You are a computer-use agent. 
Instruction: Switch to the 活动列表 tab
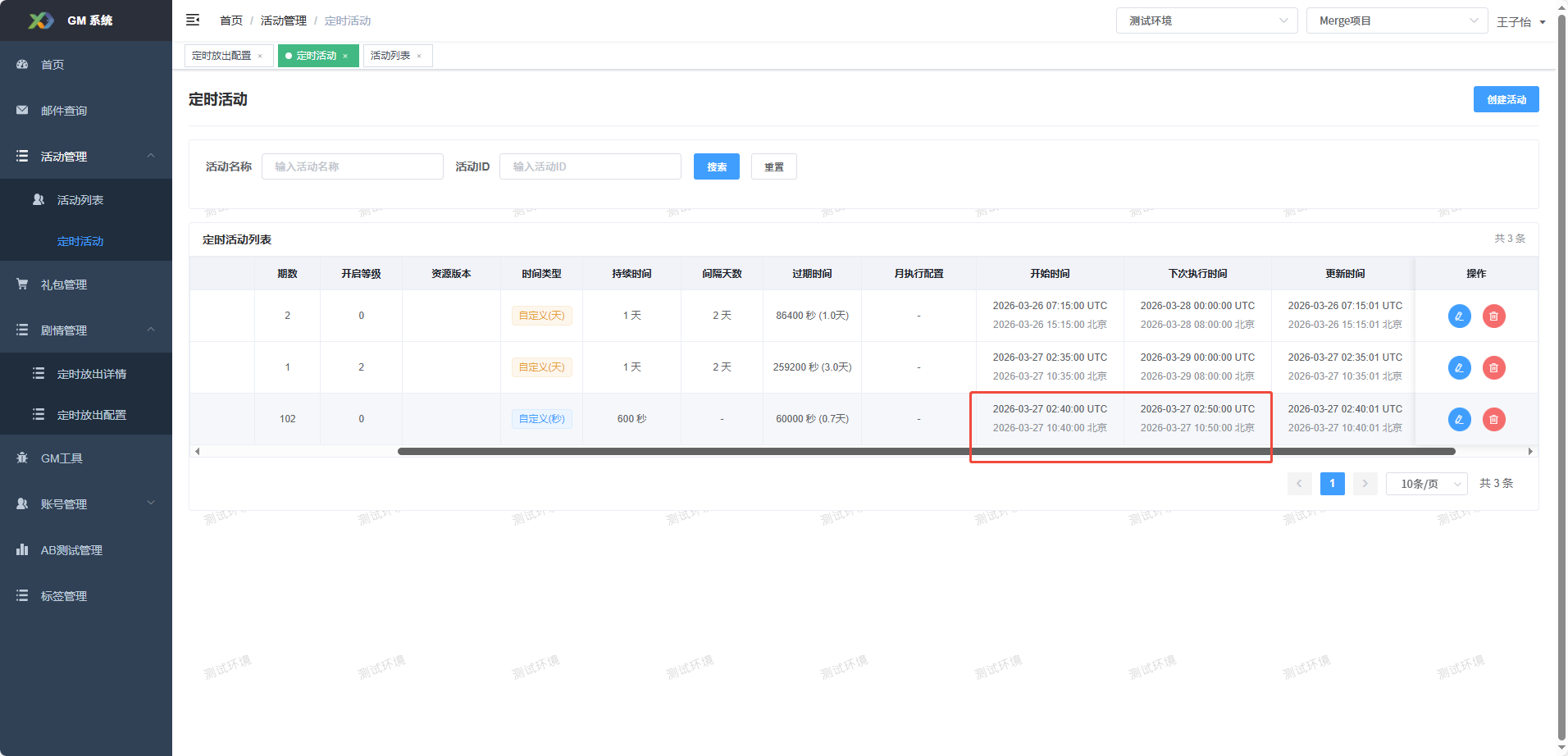coord(390,56)
